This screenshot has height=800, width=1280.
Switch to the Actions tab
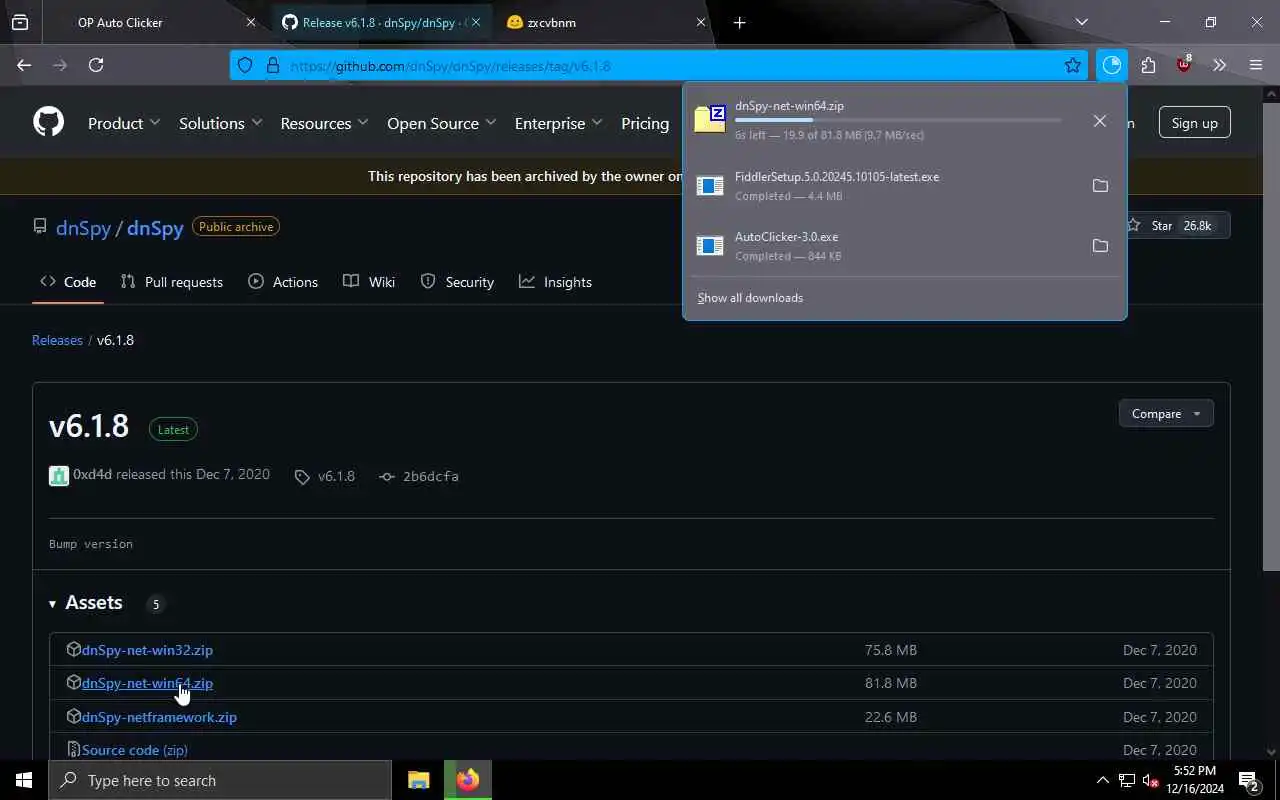pos(283,282)
